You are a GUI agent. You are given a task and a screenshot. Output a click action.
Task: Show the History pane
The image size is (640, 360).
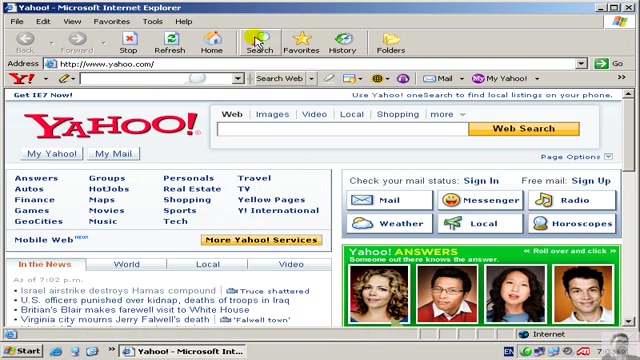pos(343,43)
